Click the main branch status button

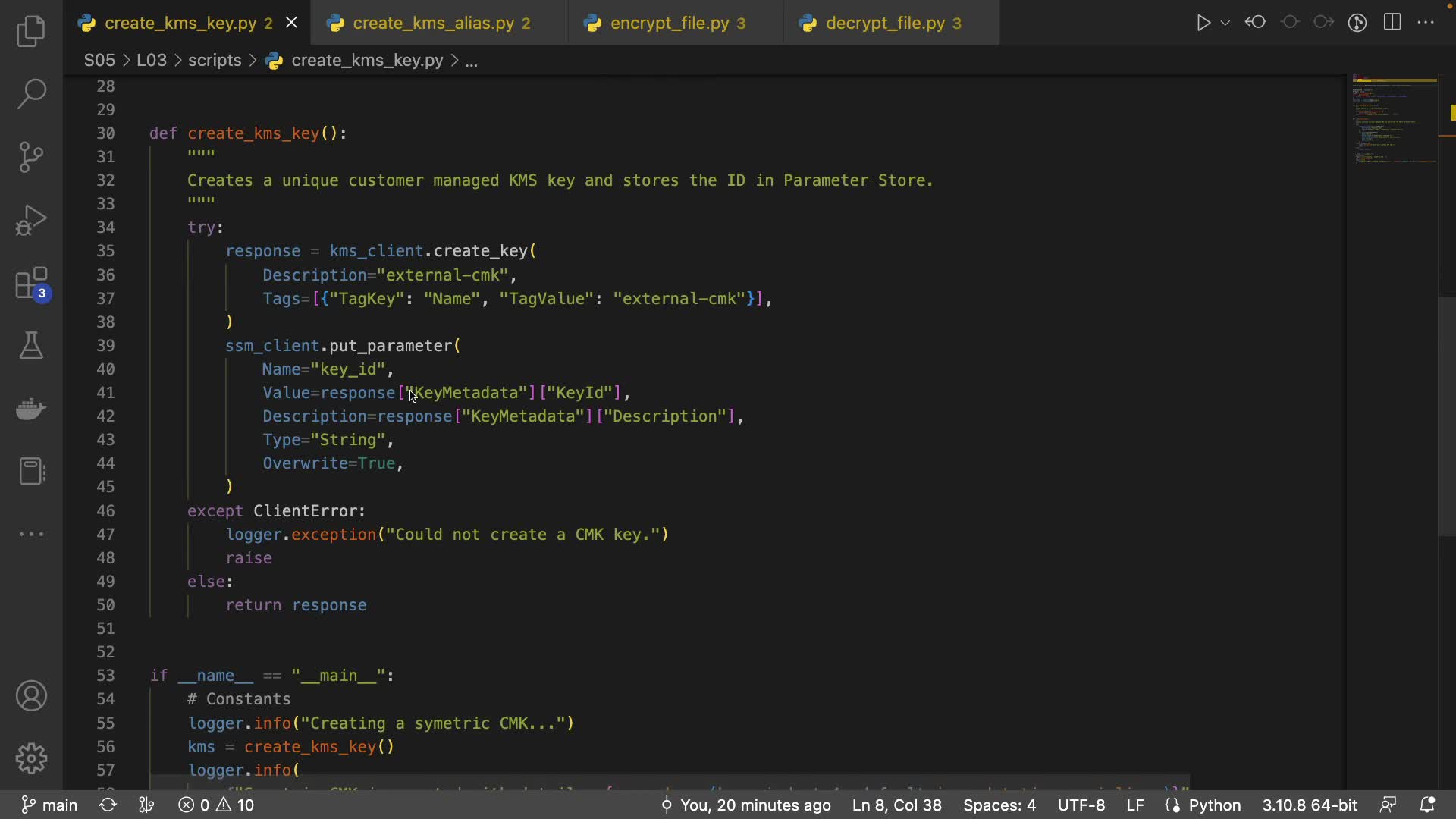coord(49,805)
